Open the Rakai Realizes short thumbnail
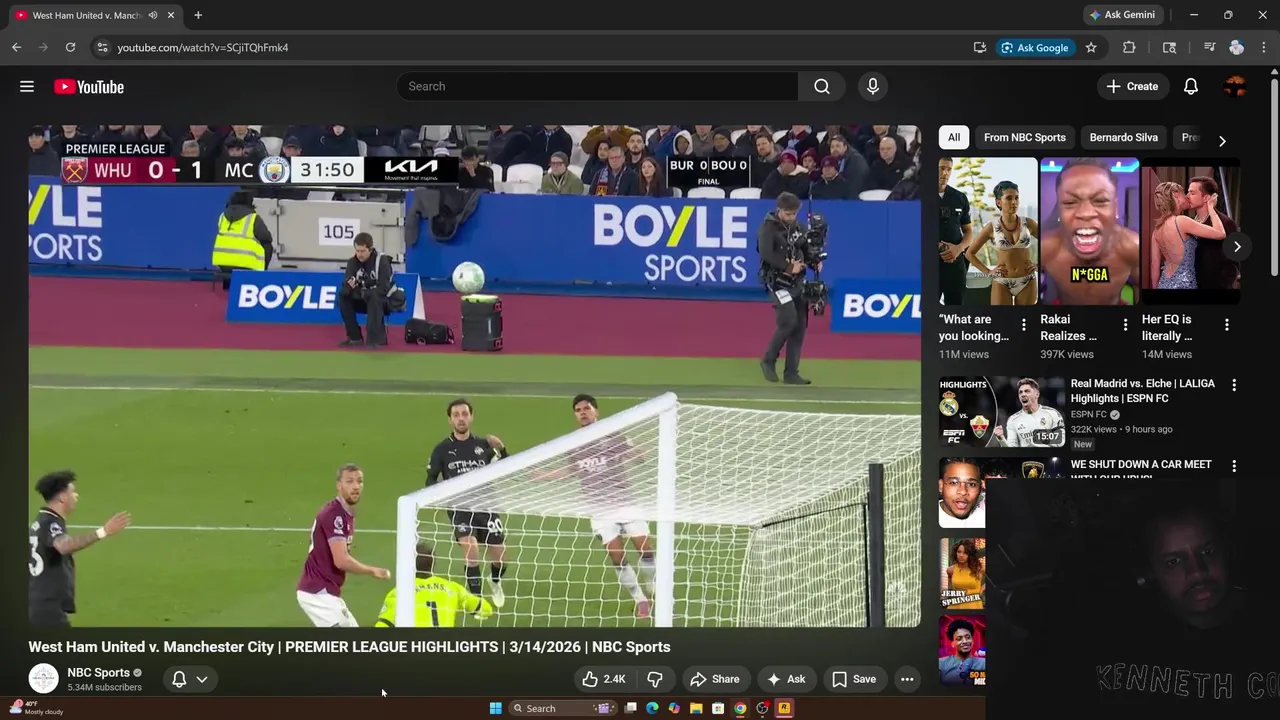Screen dimensions: 1280x720 tap(1090, 231)
